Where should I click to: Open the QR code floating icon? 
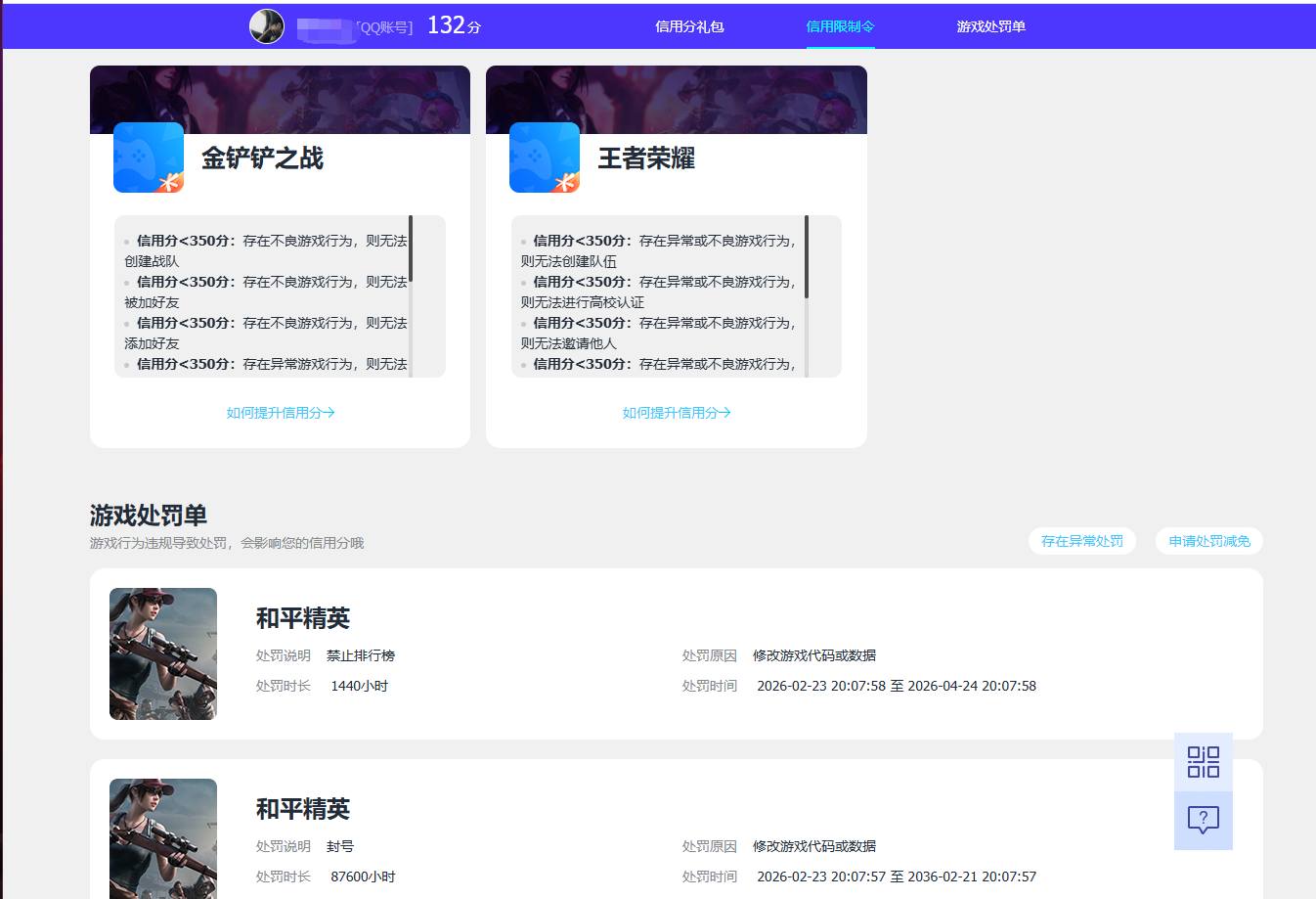click(x=1204, y=762)
